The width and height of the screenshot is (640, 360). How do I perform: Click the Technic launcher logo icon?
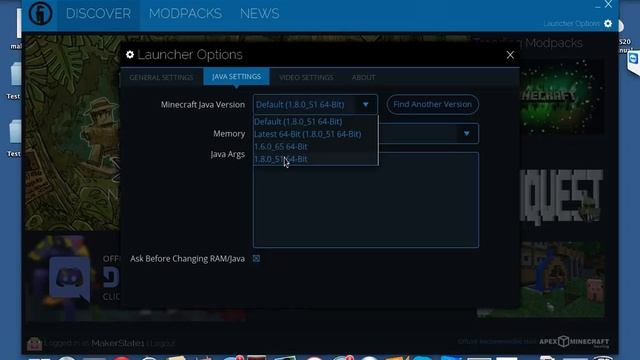[x=40, y=13]
